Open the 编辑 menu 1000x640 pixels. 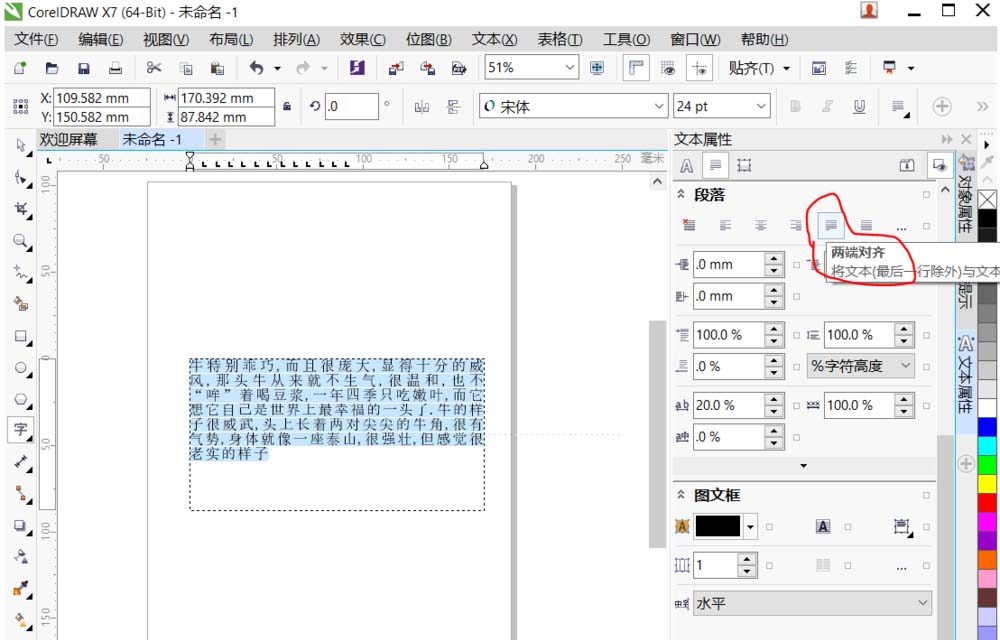101,40
